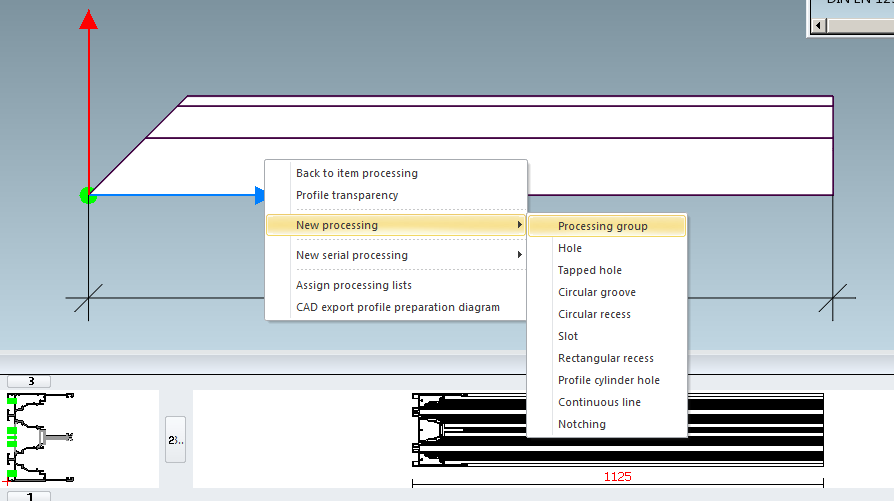Click CAD export profile preparation diagram
This screenshot has height=501, width=894.
coord(397,307)
